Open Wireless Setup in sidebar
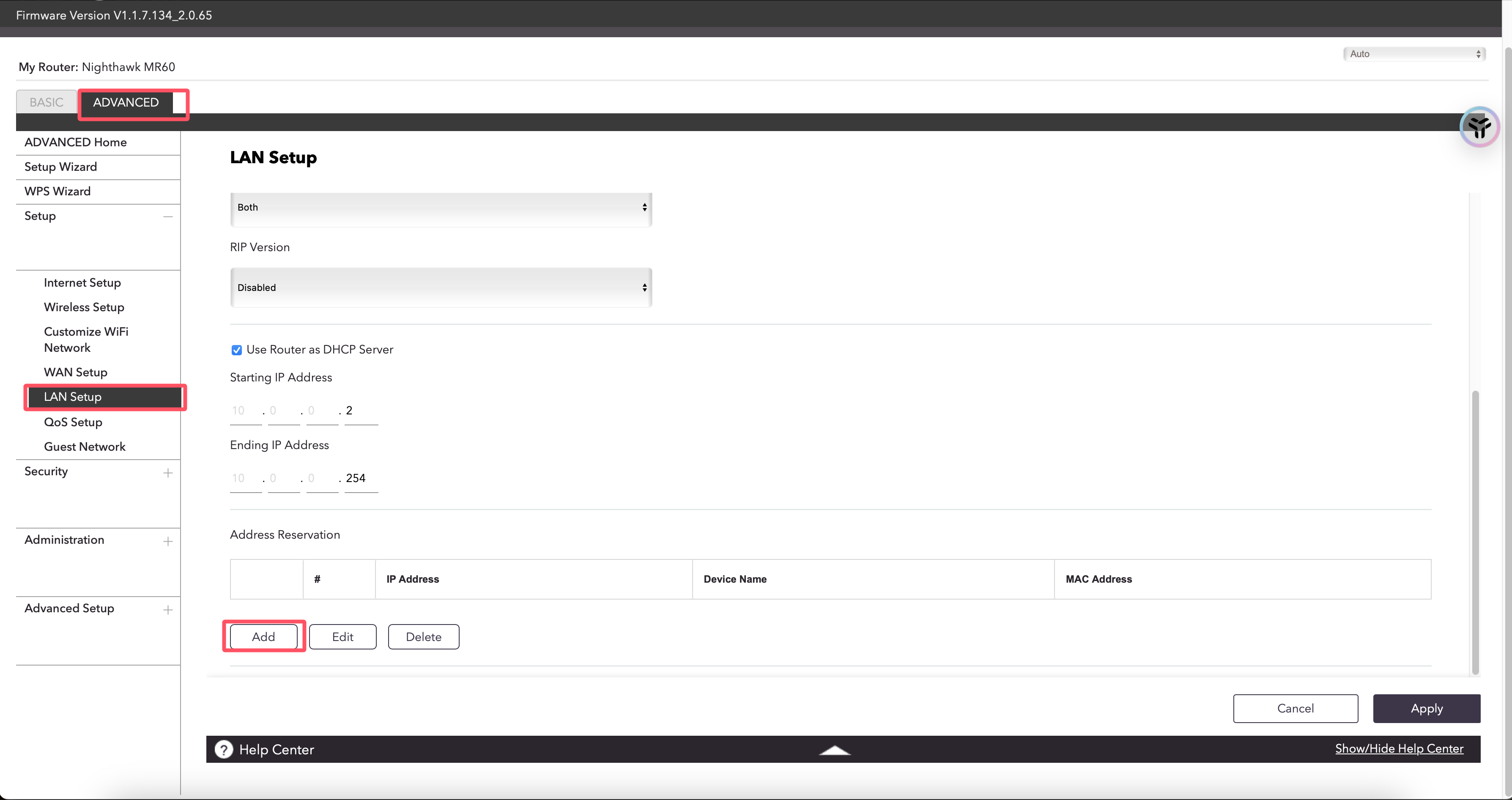Viewport: 1512px width, 800px height. tap(84, 307)
